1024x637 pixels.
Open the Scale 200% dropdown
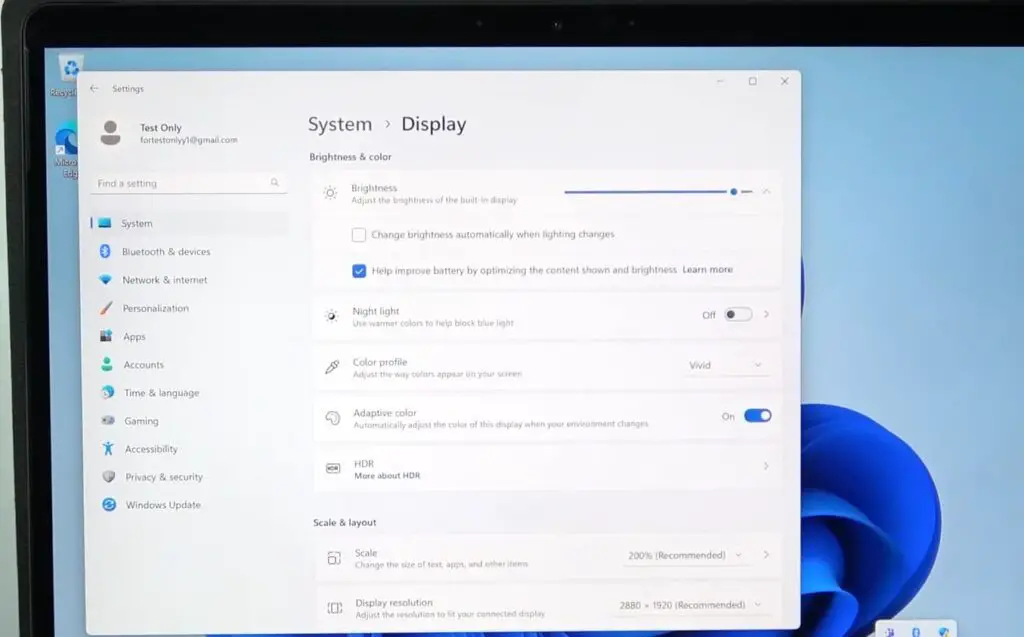click(686, 555)
